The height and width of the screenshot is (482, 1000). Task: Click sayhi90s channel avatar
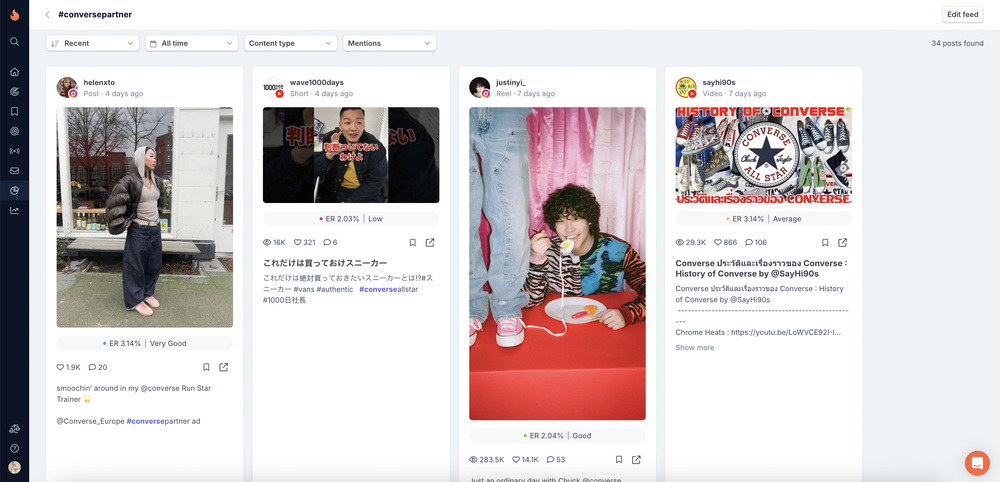click(x=686, y=87)
